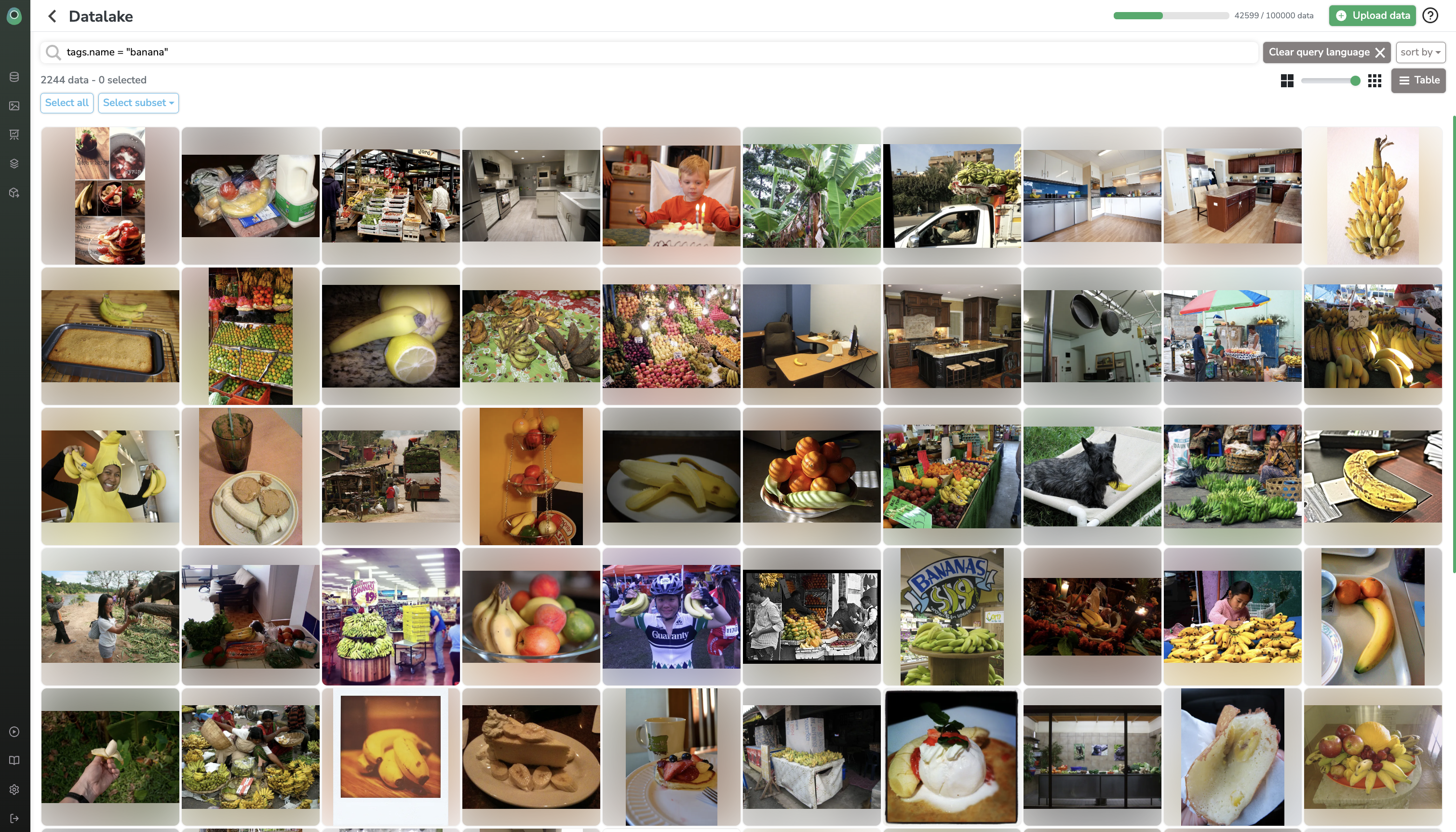
Task: Open the database icon in sidebar
Action: point(14,77)
